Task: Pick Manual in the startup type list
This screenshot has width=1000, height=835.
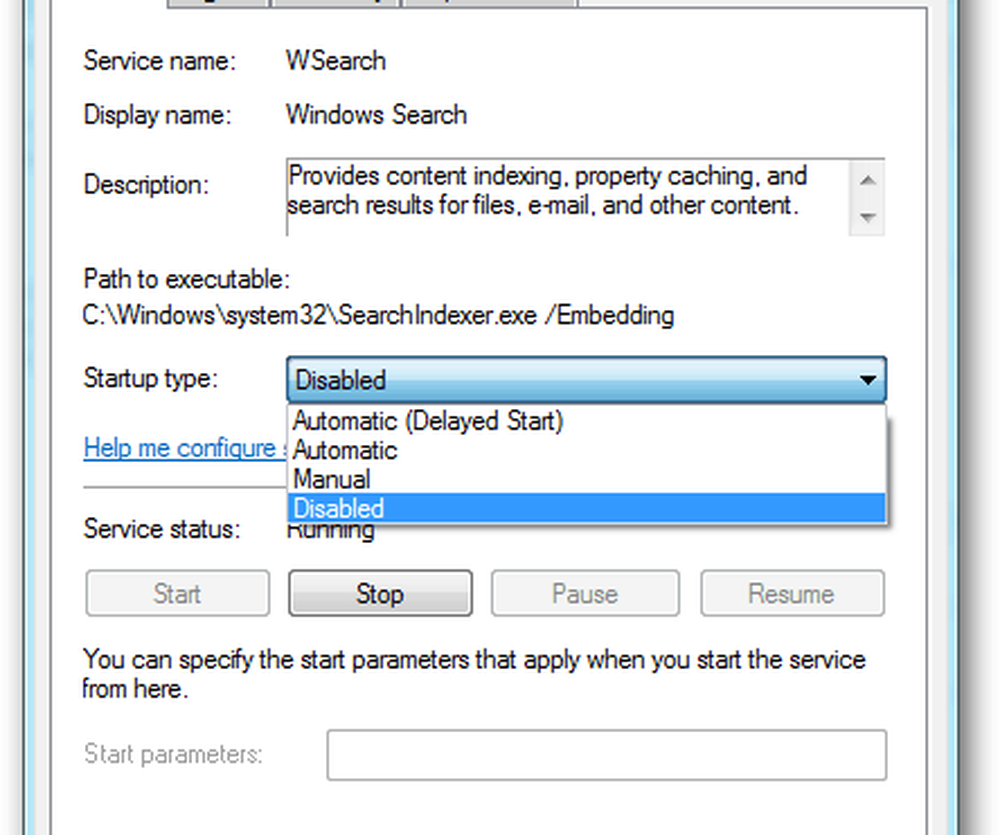Action: (x=332, y=479)
